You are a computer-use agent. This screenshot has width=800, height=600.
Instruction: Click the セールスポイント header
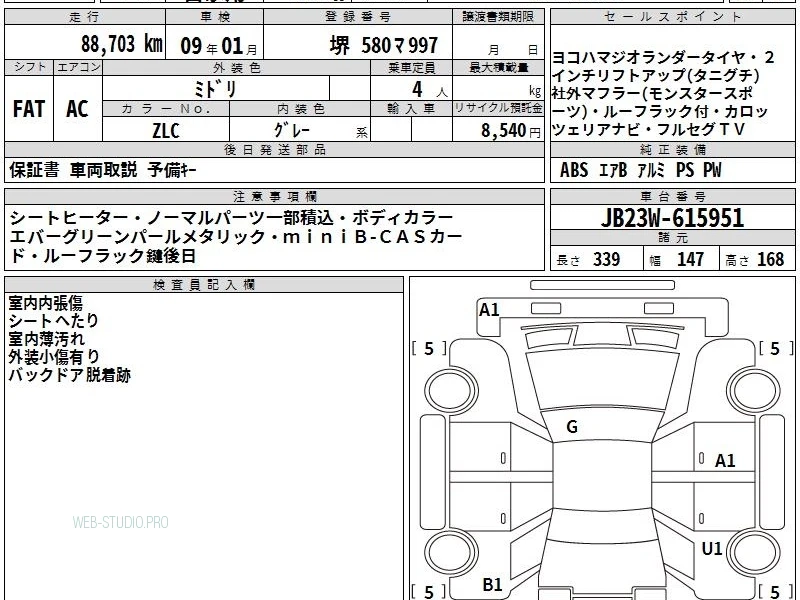(x=672, y=17)
